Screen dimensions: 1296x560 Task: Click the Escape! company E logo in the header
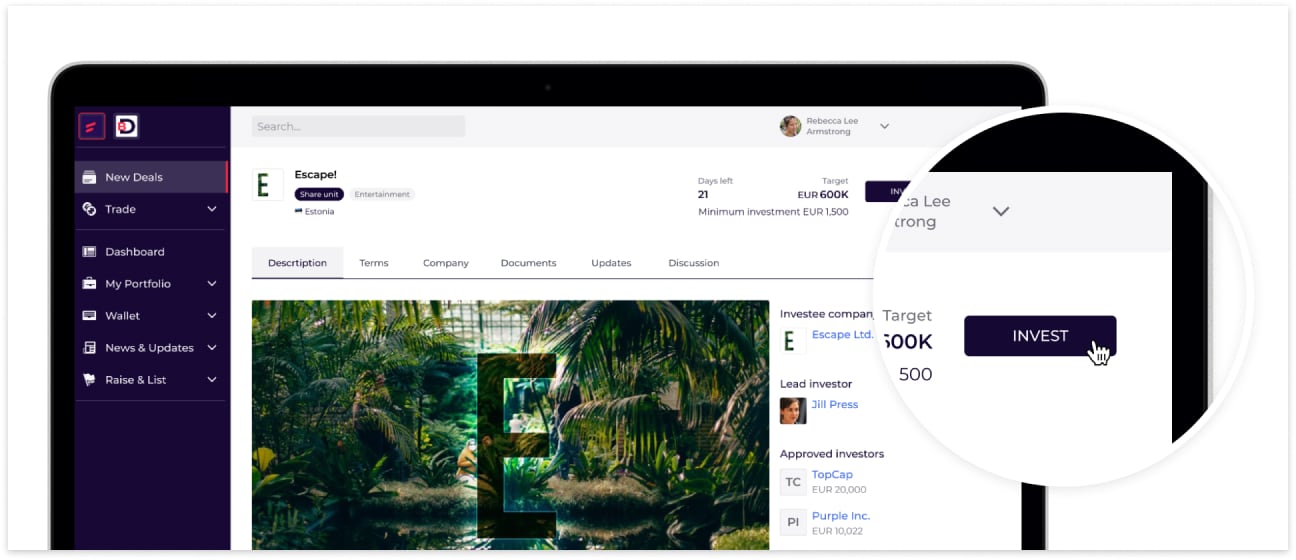coord(267,185)
